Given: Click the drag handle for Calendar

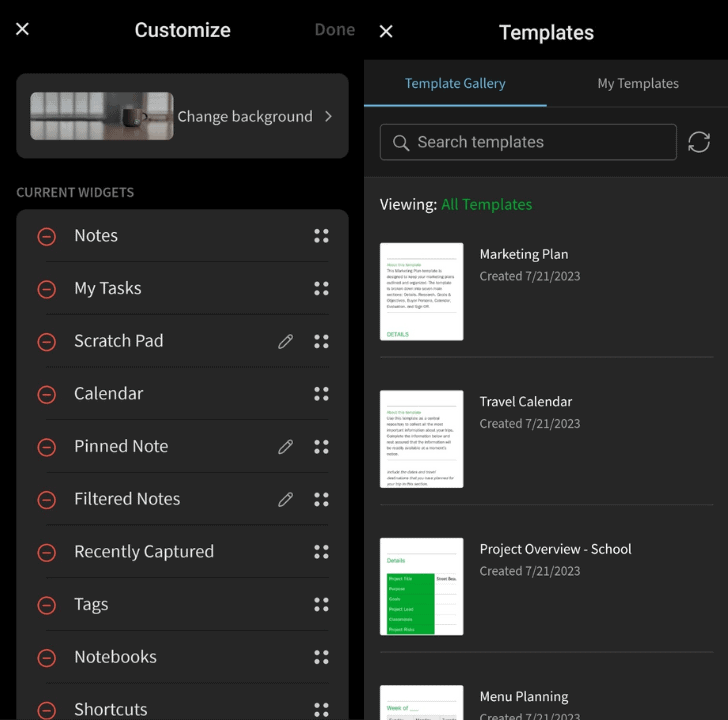Looking at the screenshot, I should click(x=321, y=394).
